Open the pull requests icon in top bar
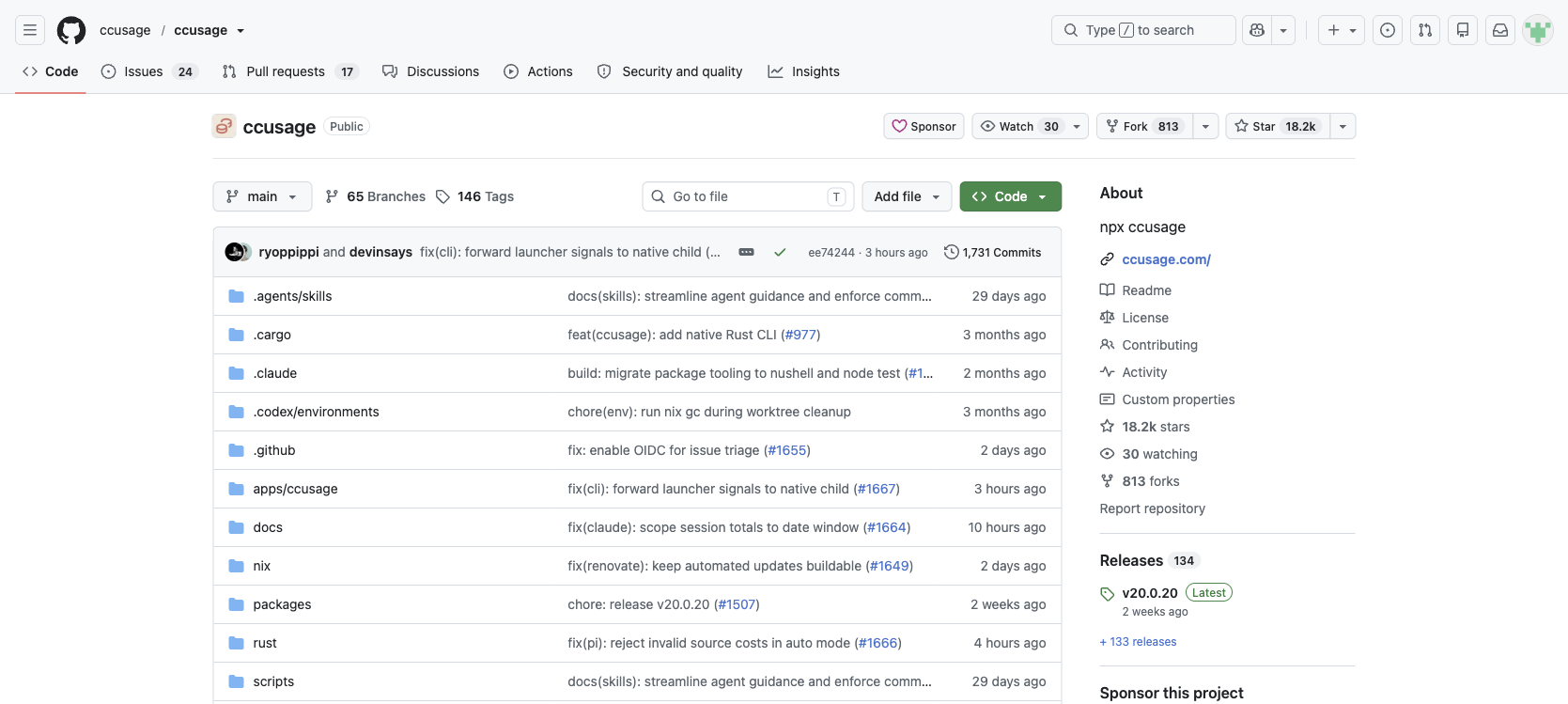 [x=1425, y=30]
